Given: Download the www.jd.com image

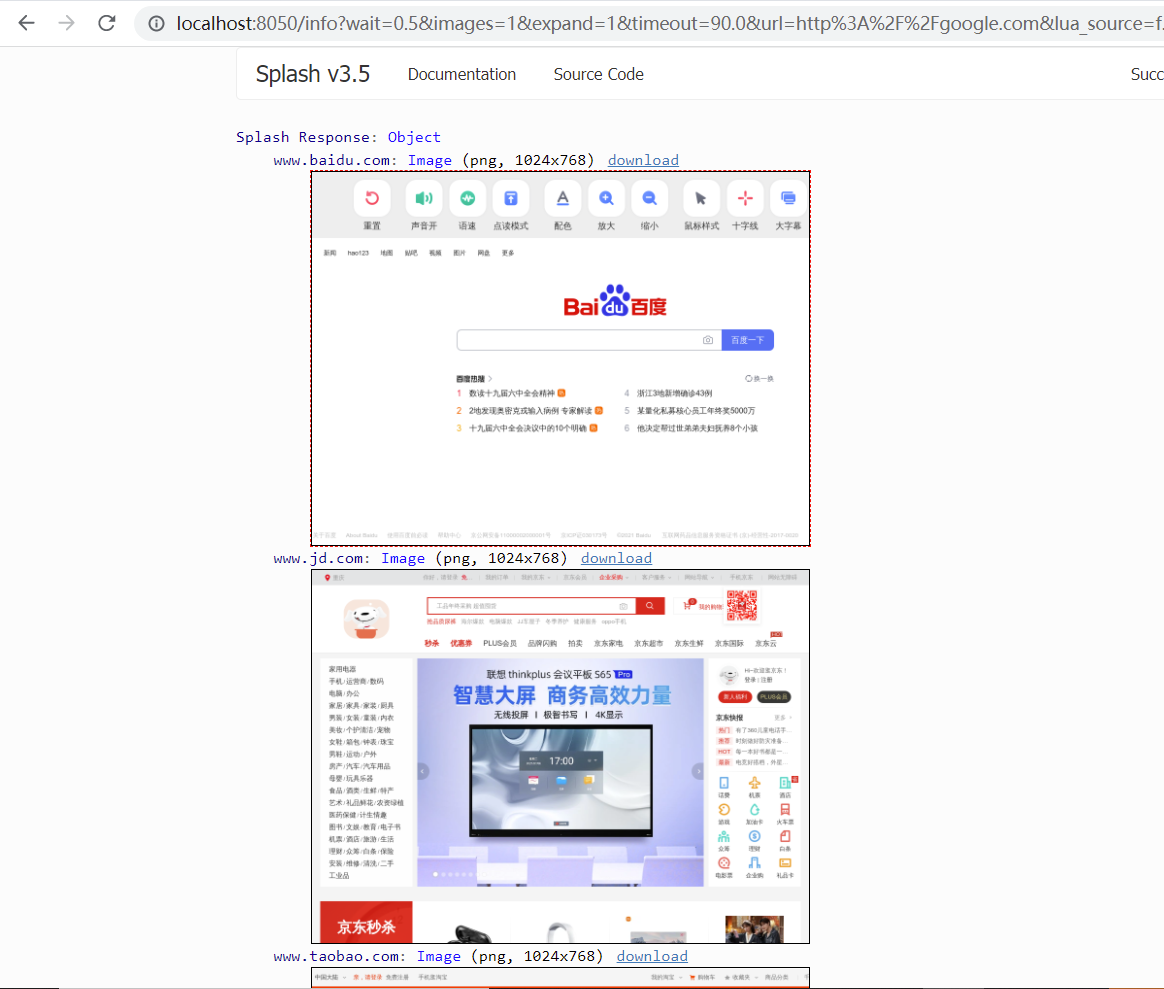Looking at the screenshot, I should coord(616,558).
